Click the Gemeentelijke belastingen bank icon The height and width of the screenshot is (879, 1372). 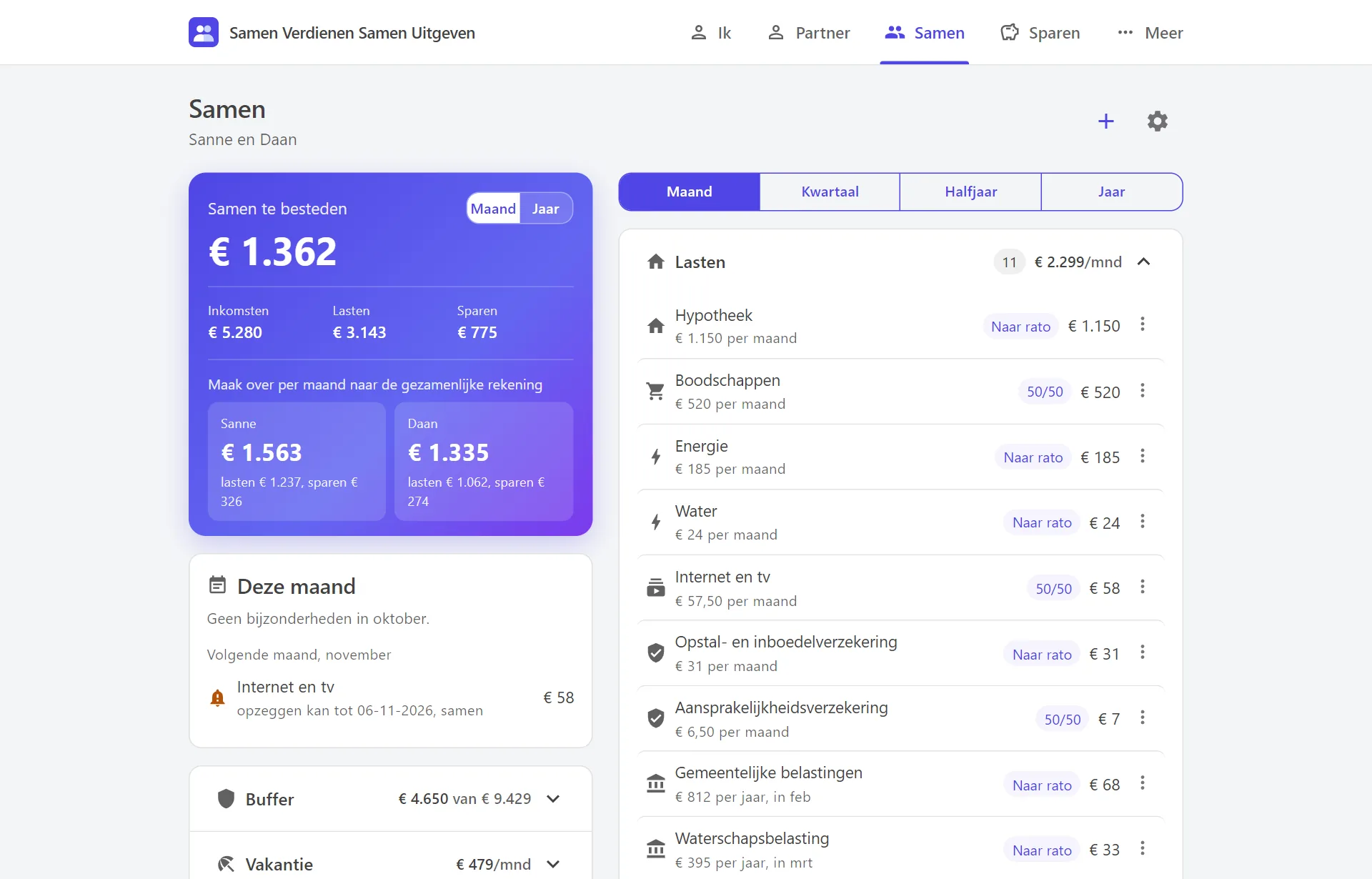656,784
